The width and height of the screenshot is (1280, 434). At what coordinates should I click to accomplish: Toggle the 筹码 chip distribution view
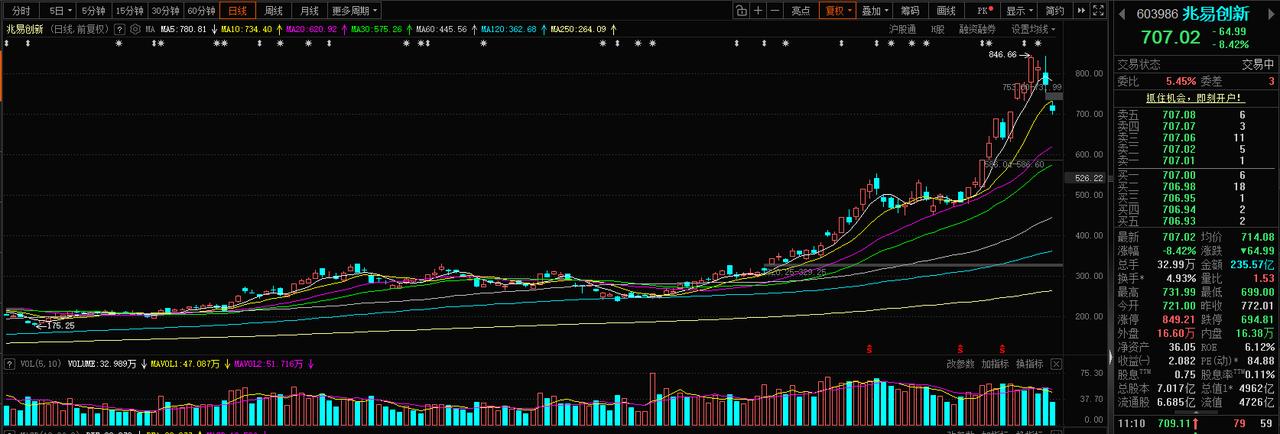[910, 11]
